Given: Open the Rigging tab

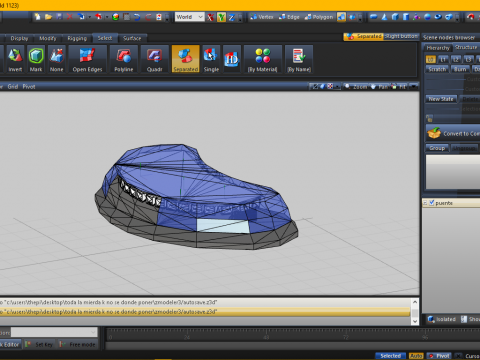Looking at the screenshot, I should coord(77,38).
